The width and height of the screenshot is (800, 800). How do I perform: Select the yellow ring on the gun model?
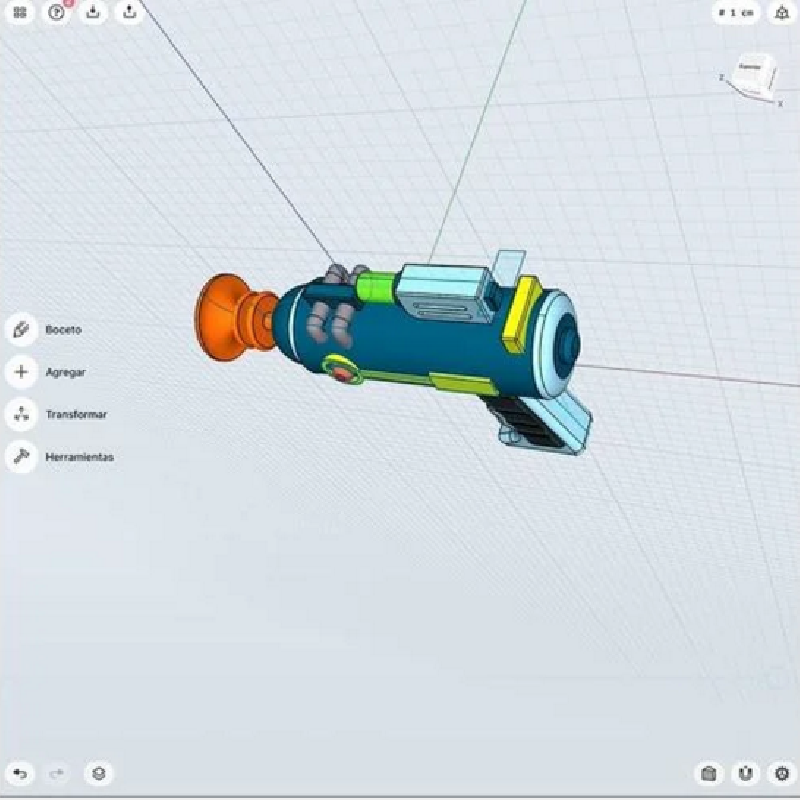point(521,313)
